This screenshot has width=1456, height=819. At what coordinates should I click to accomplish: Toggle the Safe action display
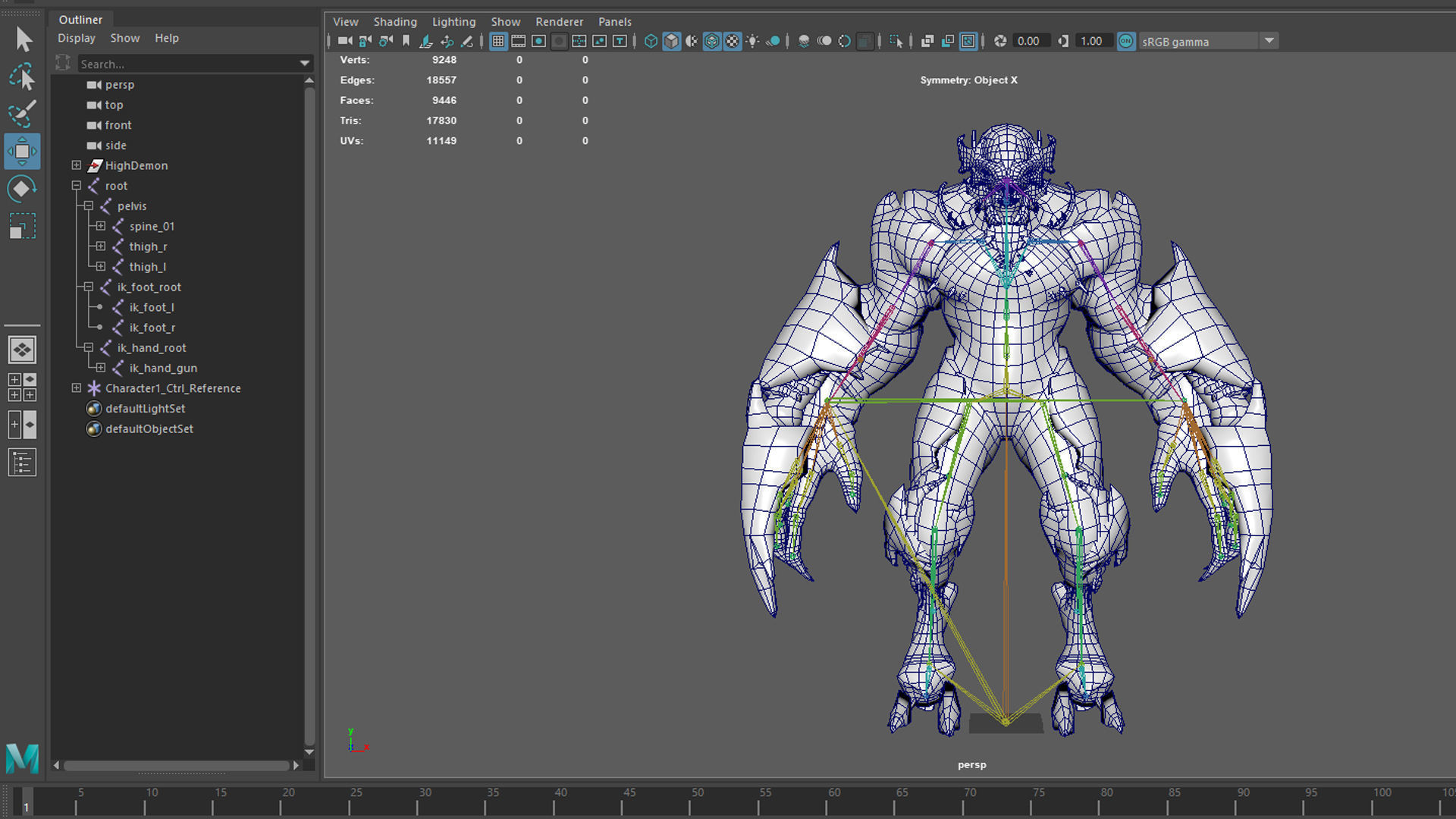pos(600,41)
